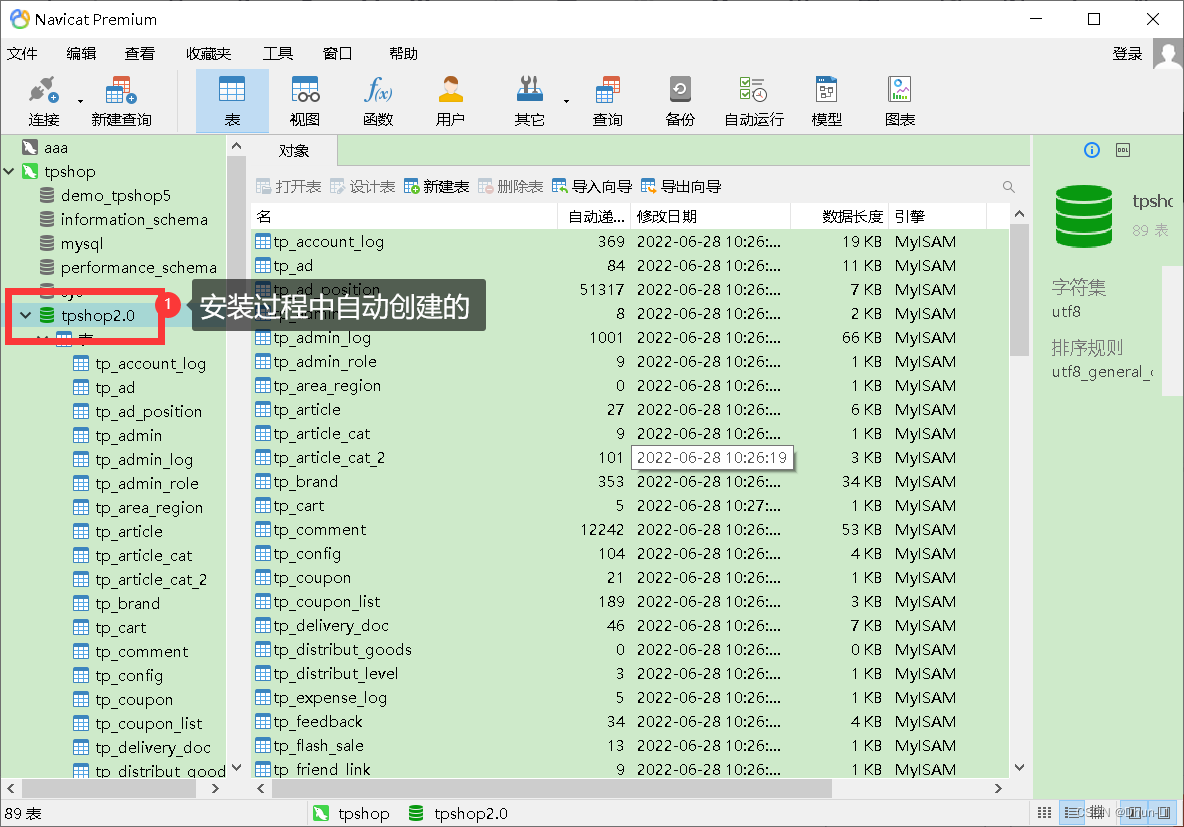Open the Tools (工具) menu
The width and height of the screenshot is (1184, 827).
point(277,54)
